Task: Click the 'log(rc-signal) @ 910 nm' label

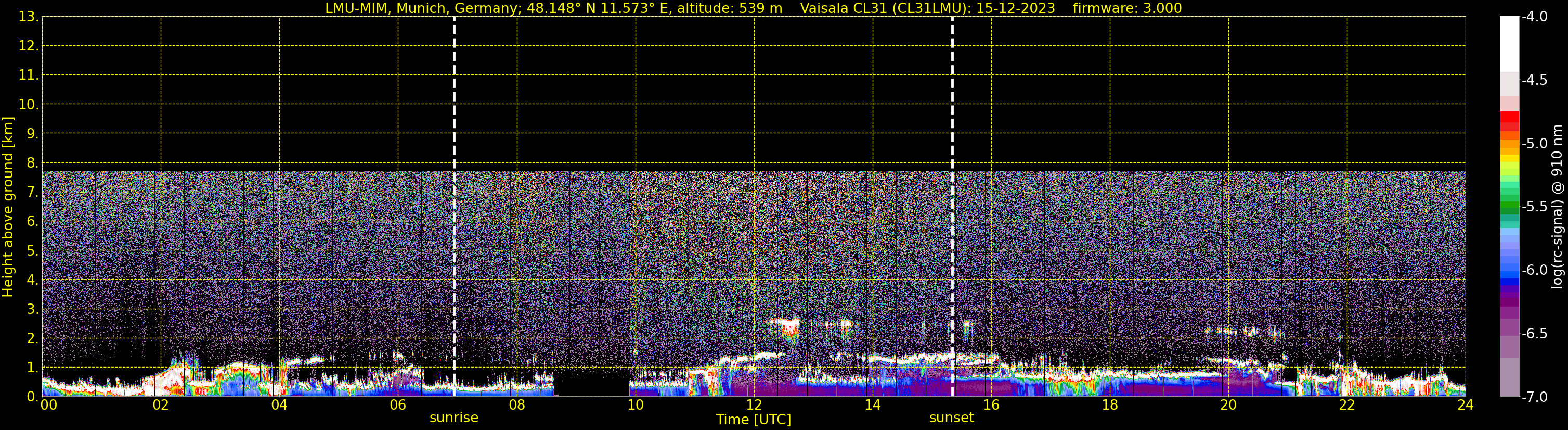Action: pos(1557,207)
